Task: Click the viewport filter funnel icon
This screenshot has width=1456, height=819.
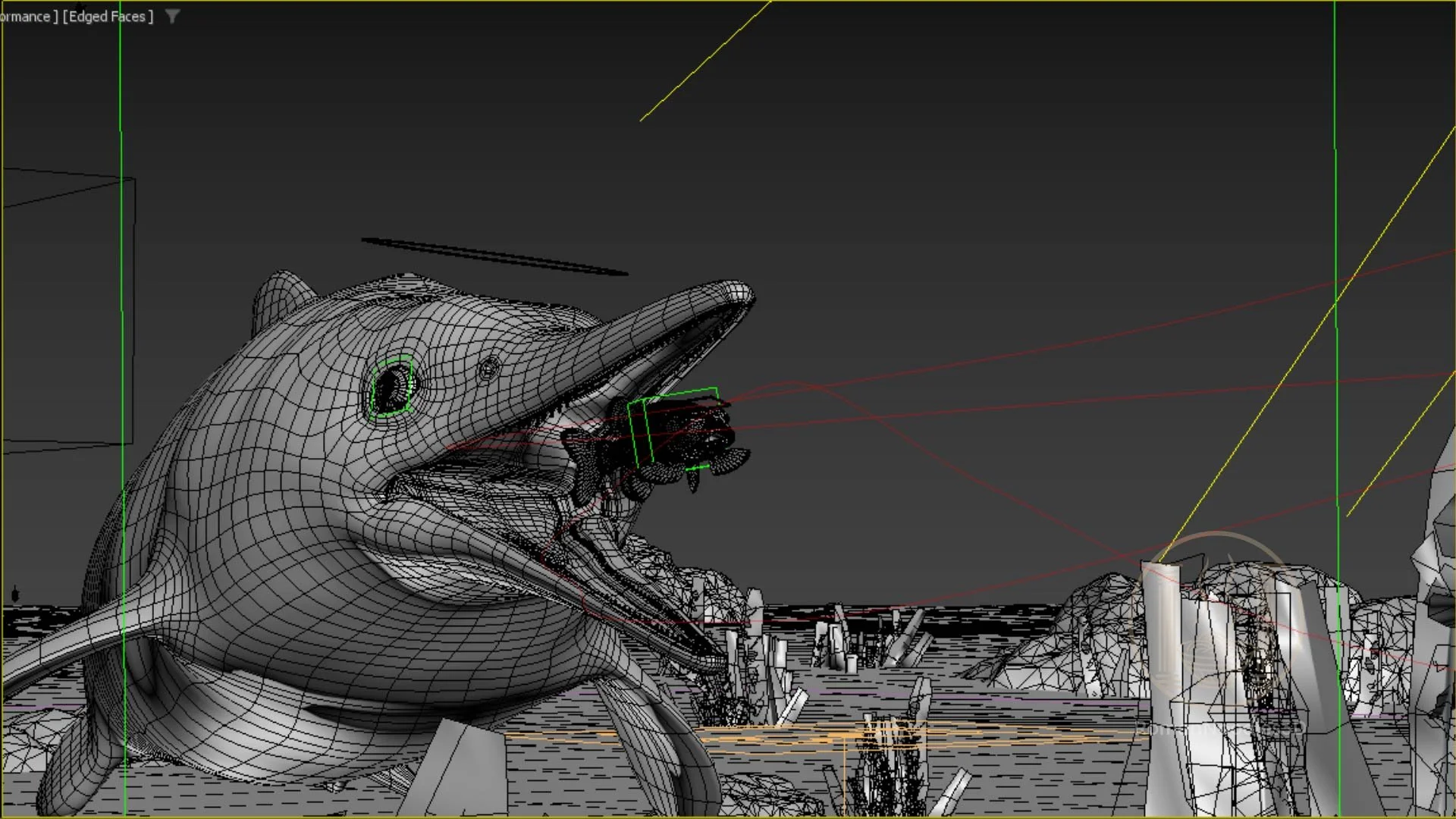Action: coord(172,16)
